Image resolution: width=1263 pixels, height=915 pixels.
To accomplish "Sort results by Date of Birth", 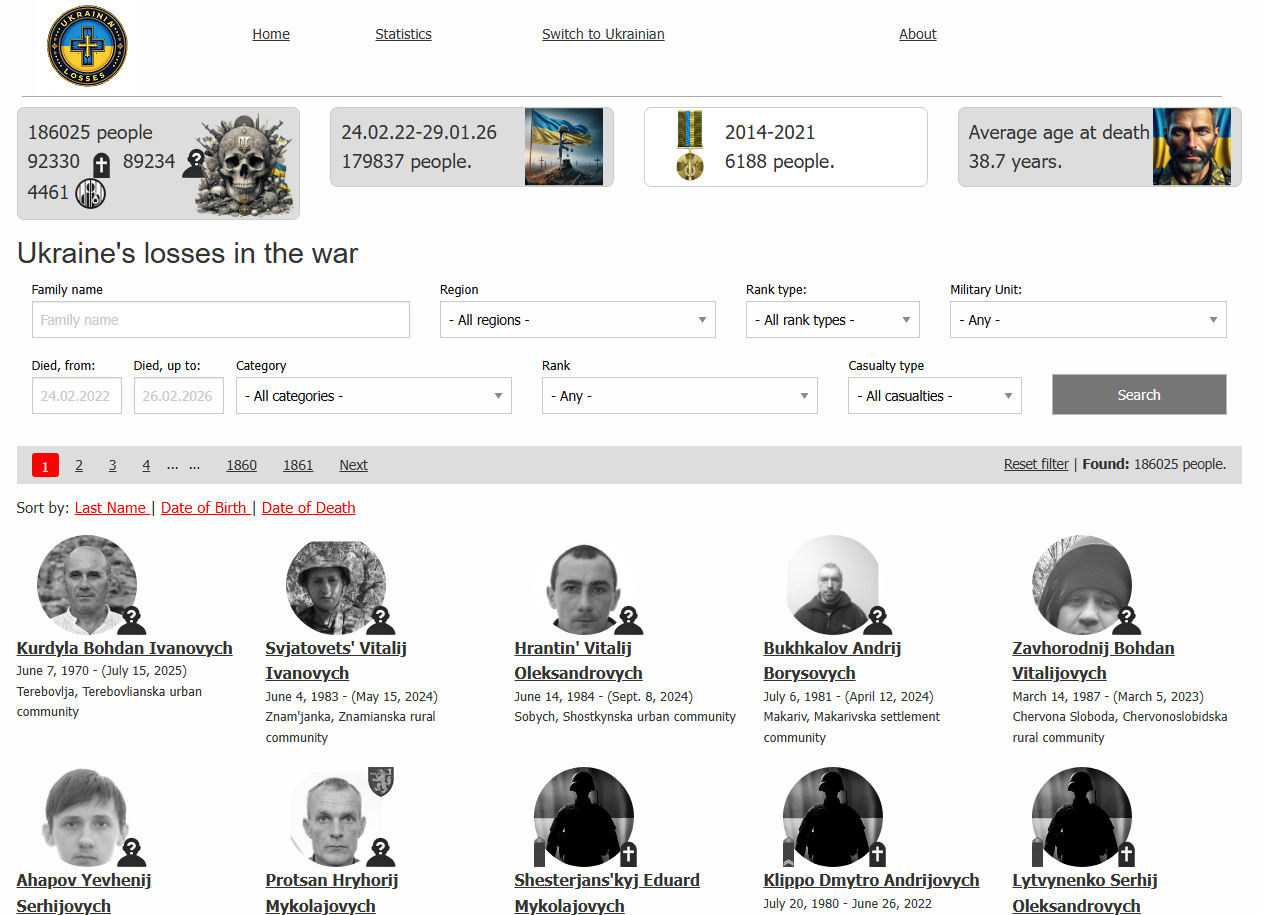I will (204, 508).
